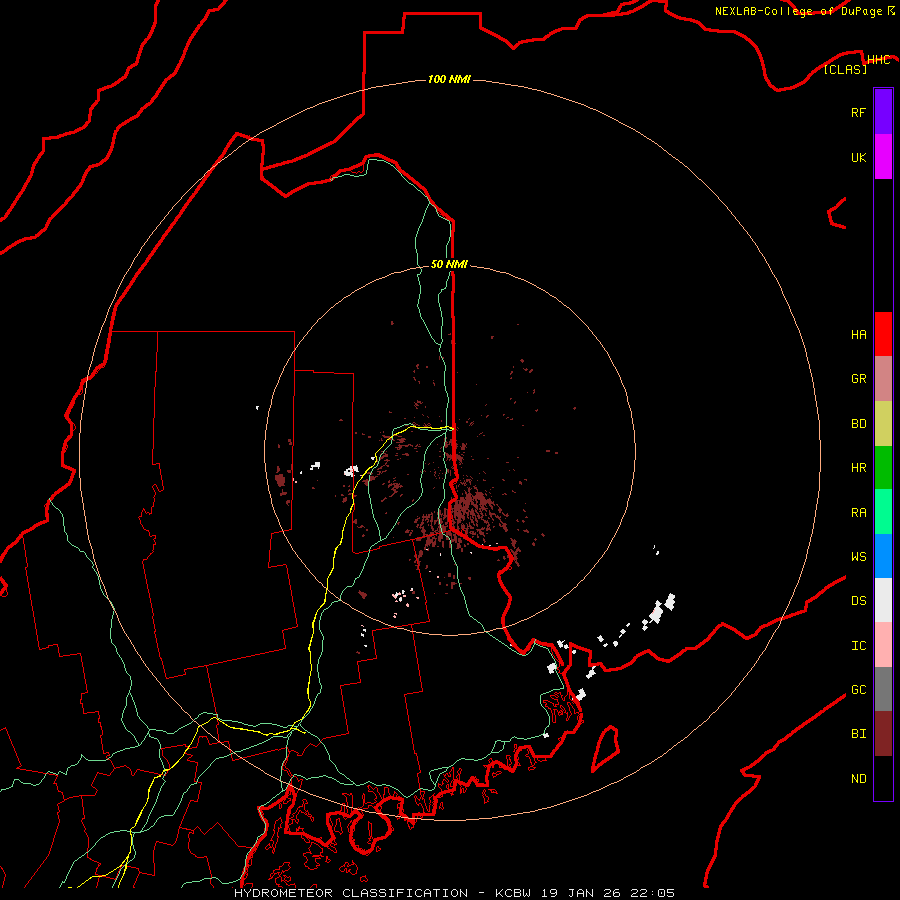Click the RA light green legend swatch
900x900 pixels.
[883, 512]
